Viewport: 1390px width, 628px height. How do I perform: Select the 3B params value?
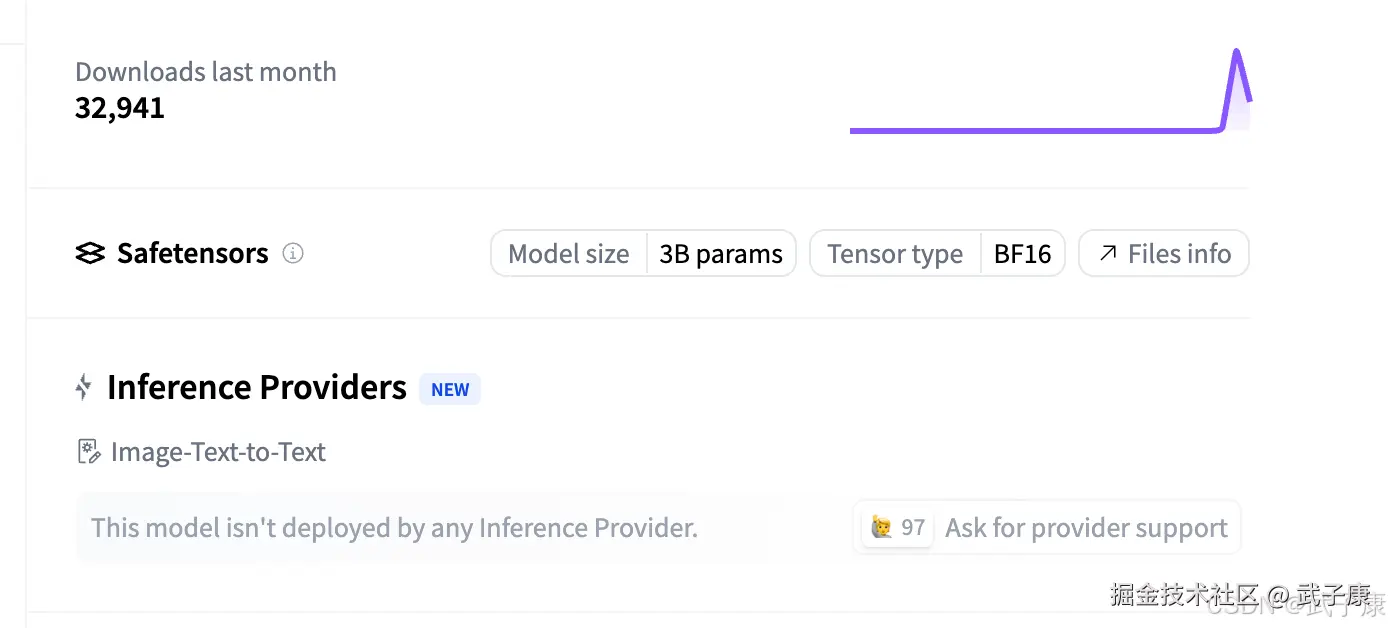(x=721, y=254)
